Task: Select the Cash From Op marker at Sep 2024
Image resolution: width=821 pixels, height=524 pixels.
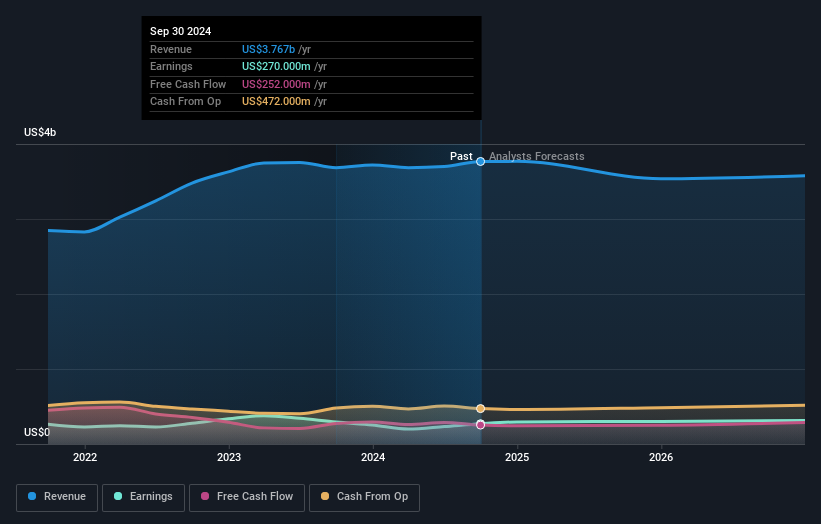Action: [x=480, y=408]
